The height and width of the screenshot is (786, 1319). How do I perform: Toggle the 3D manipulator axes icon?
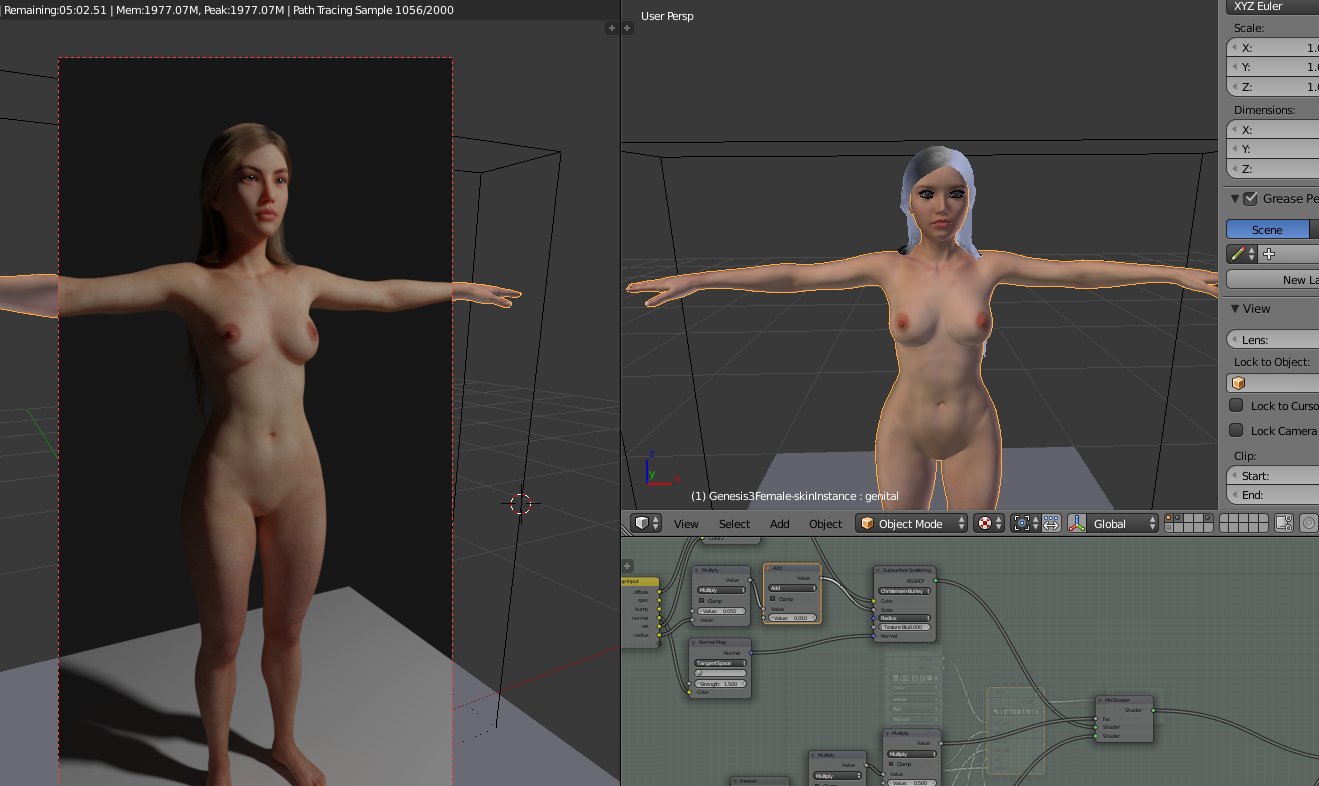point(1077,523)
